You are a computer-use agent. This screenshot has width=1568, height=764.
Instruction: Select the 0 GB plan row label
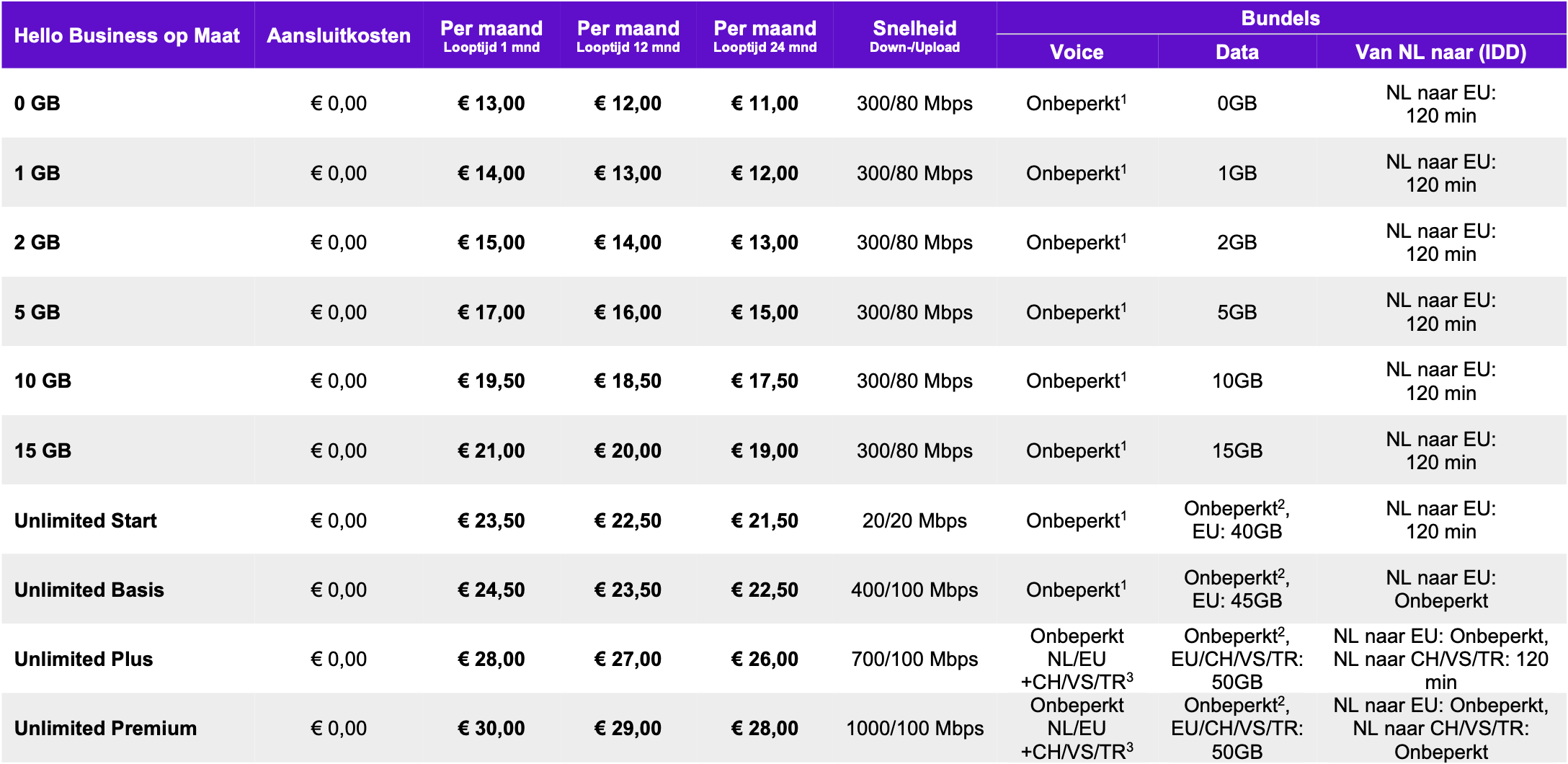click(x=37, y=103)
